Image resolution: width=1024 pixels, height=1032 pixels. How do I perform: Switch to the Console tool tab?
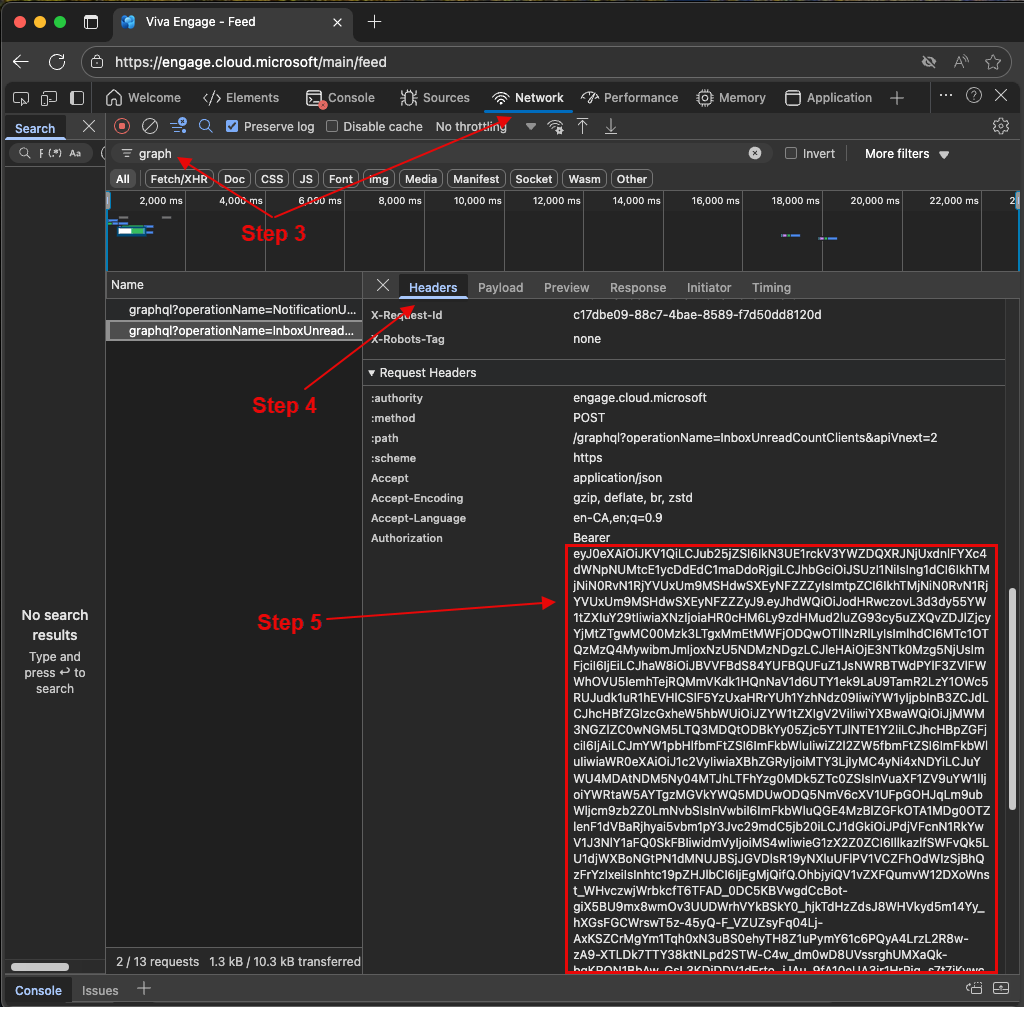pos(340,98)
